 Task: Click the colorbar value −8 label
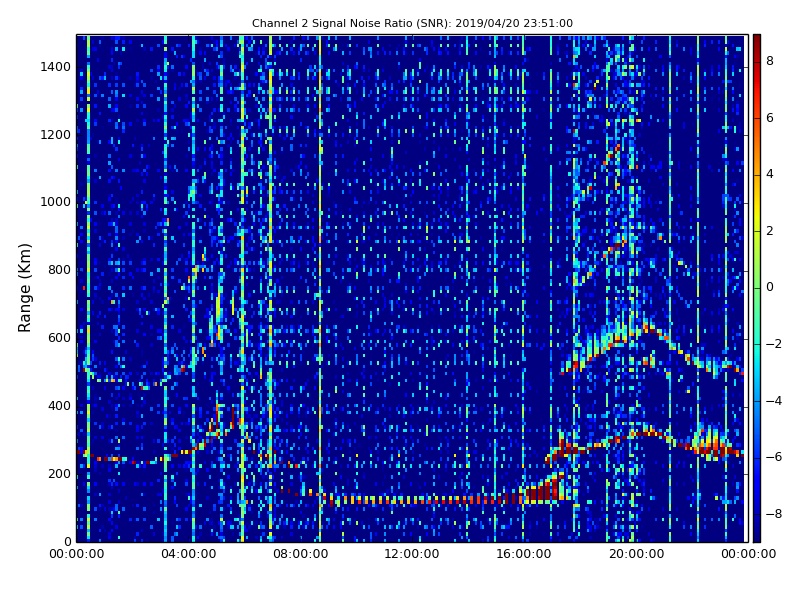(x=774, y=514)
